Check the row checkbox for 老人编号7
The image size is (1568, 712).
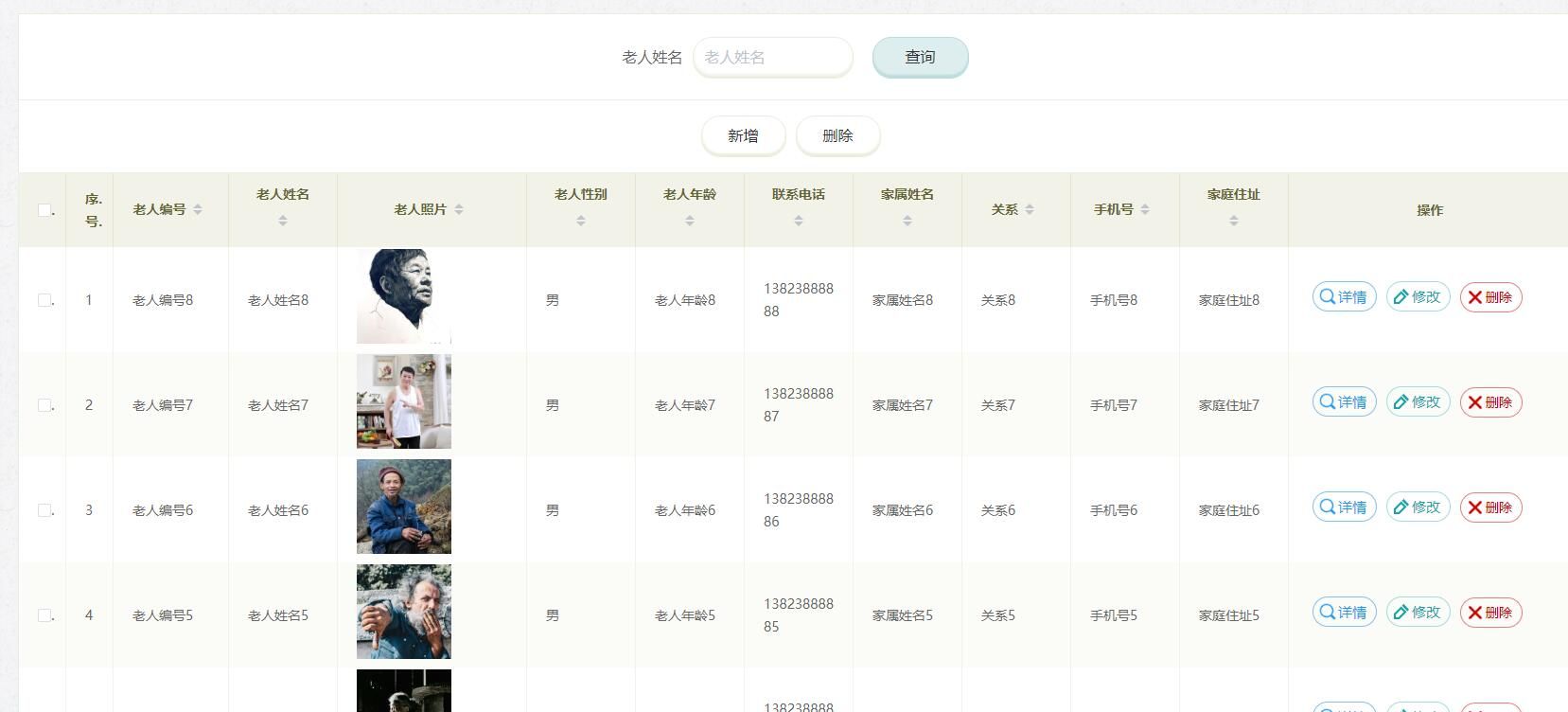[44, 405]
